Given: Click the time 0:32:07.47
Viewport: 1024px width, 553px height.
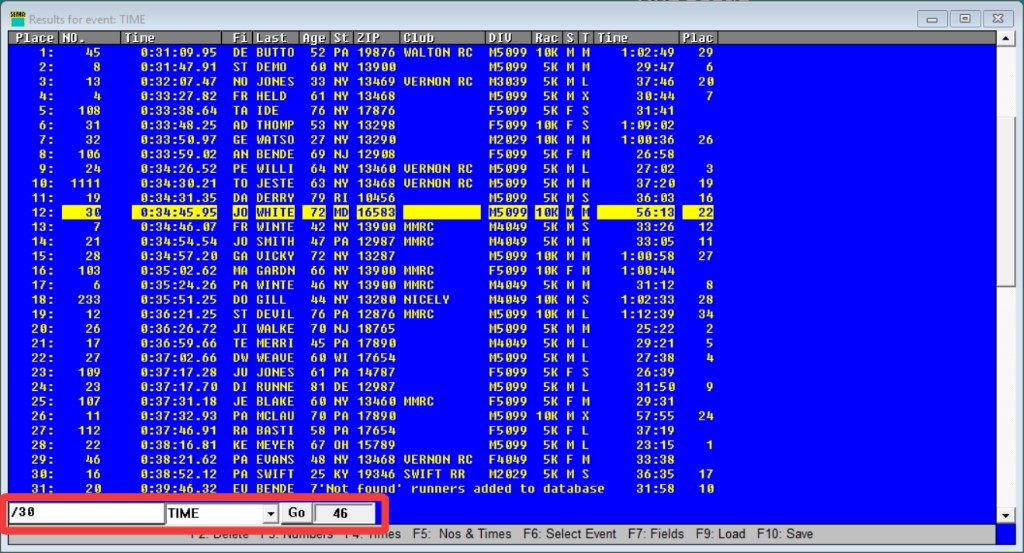Looking at the screenshot, I should click(x=178, y=82).
